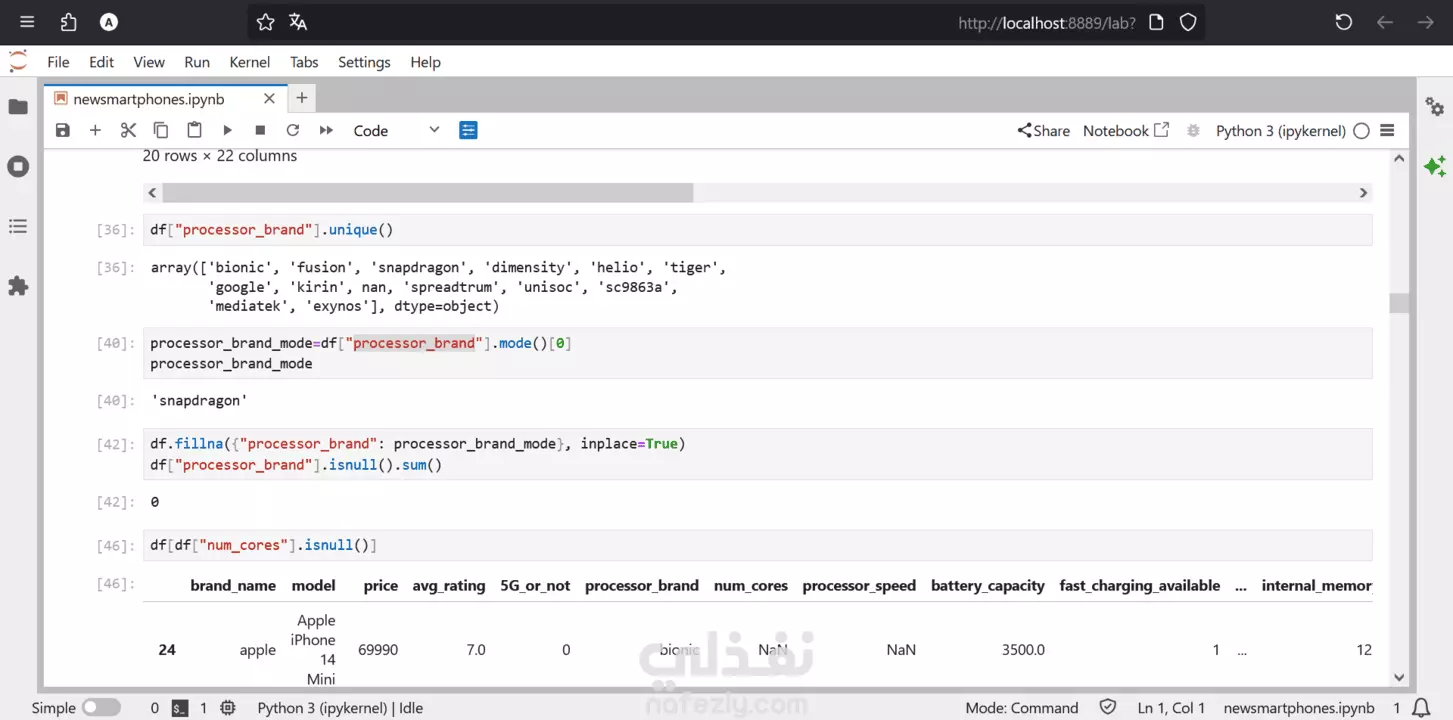Image resolution: width=1453 pixels, height=720 pixels.
Task: Open the Run menu
Action: (197, 62)
